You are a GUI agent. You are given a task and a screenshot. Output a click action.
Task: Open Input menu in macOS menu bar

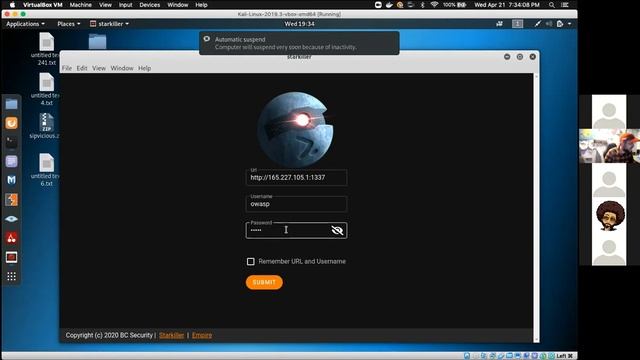click(x=125, y=5)
